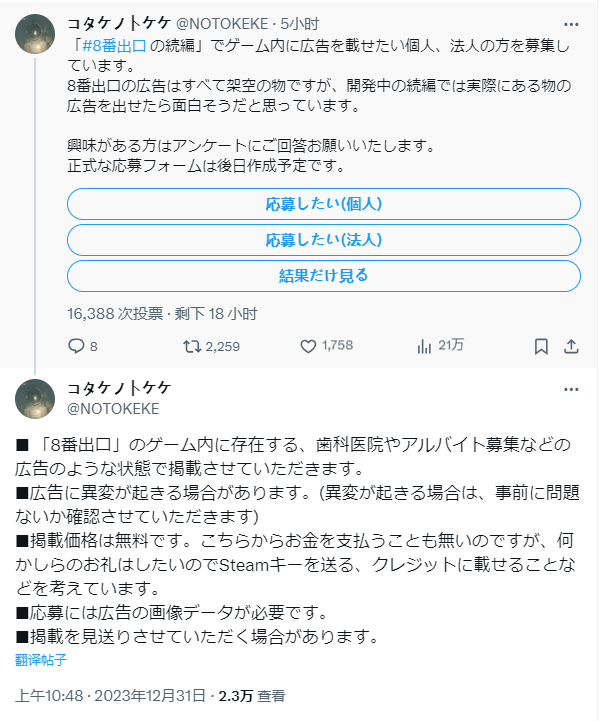Click the share icon on poll tweet

click(571, 346)
